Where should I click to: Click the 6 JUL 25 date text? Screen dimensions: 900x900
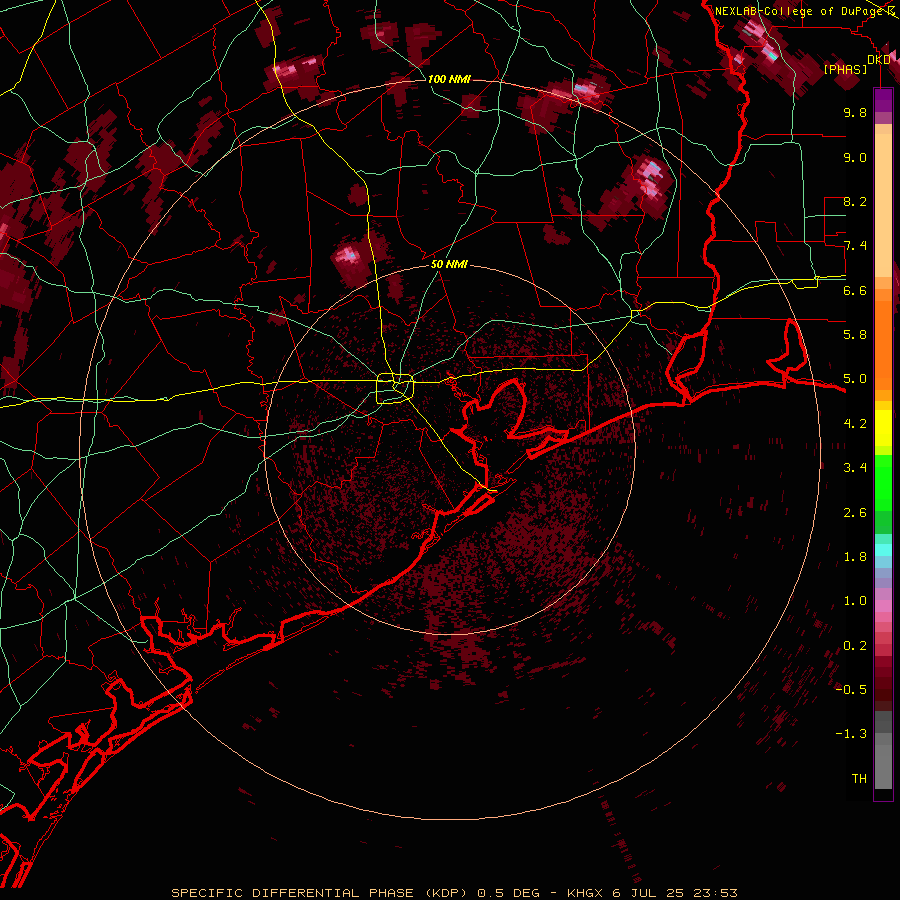click(650, 893)
